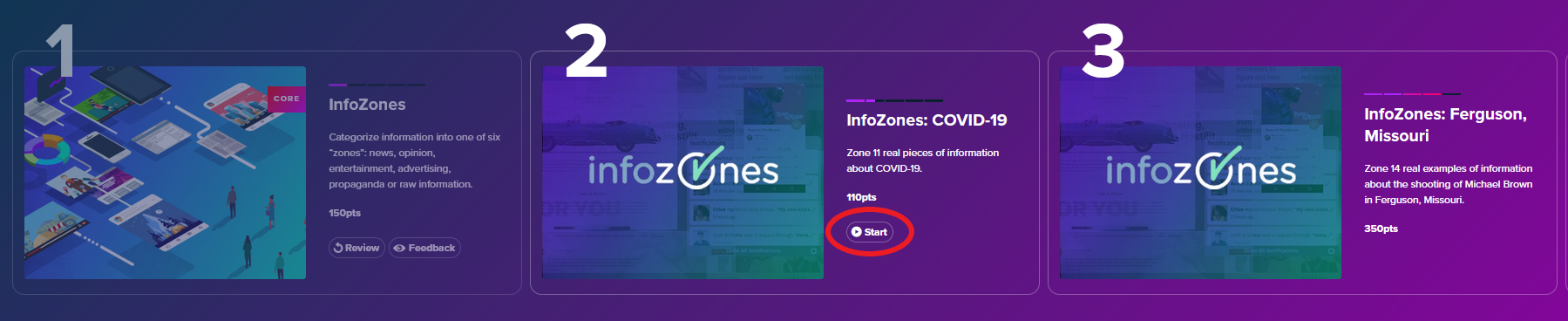Click the InfoZones lesson title

pos(367,105)
